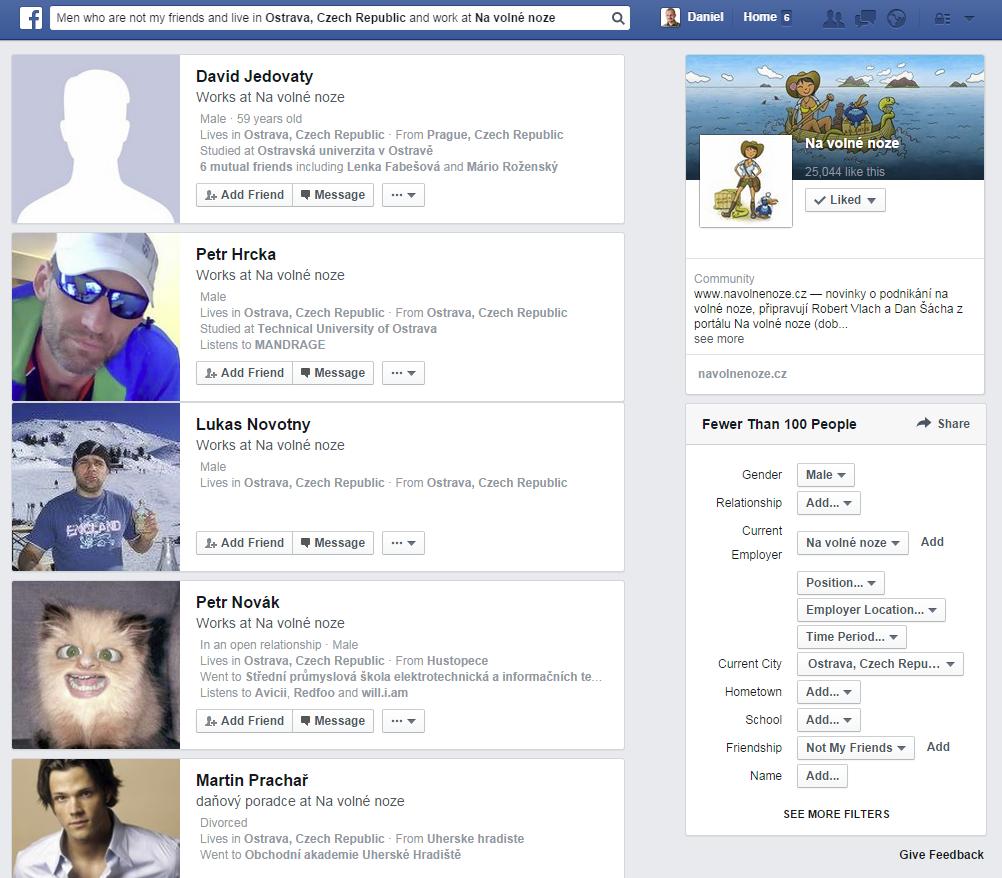This screenshot has width=1002, height=878.
Task: Add Petr Hrcka as a friend
Action: pos(244,373)
